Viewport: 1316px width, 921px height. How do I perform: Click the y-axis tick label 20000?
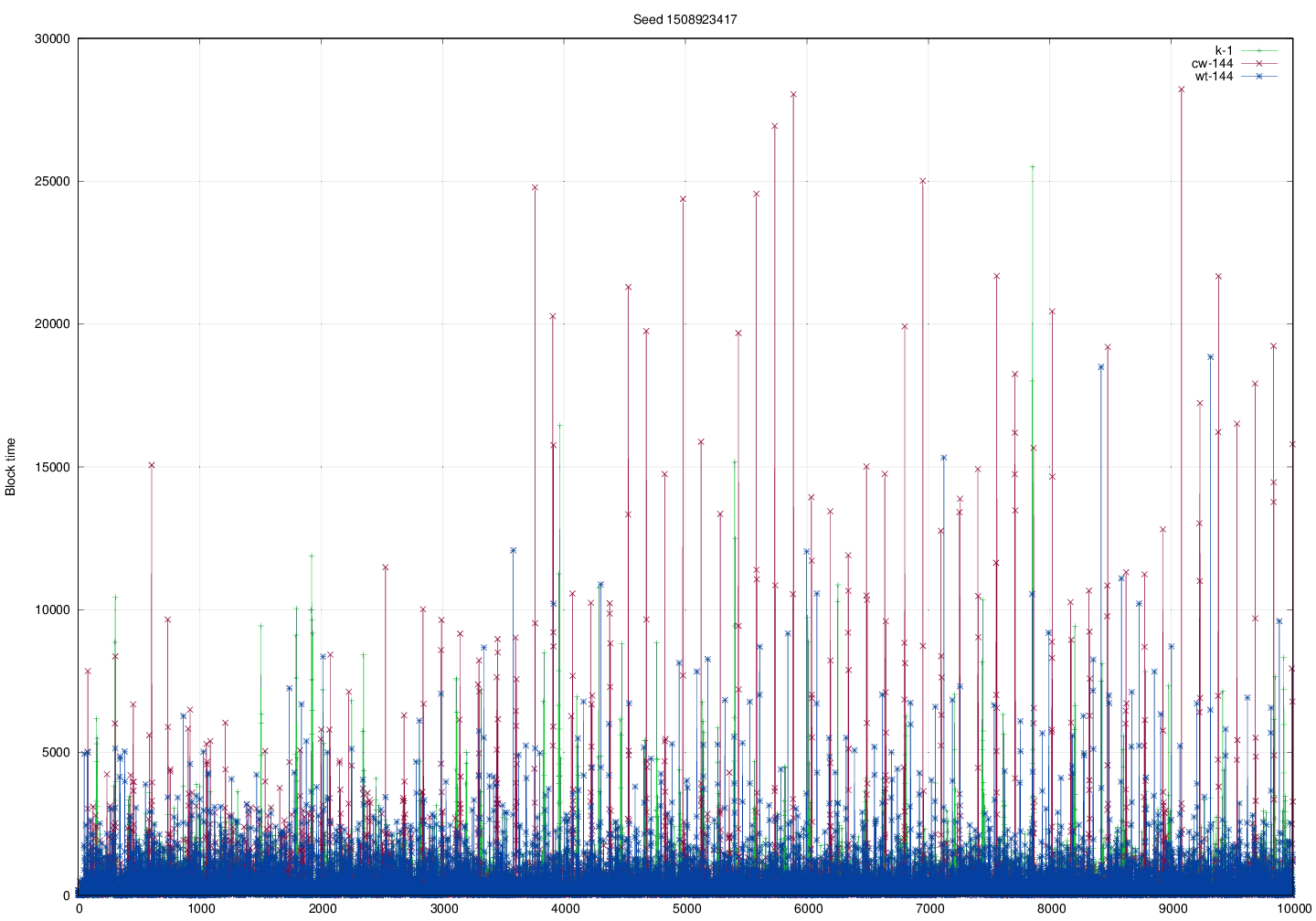(51, 323)
